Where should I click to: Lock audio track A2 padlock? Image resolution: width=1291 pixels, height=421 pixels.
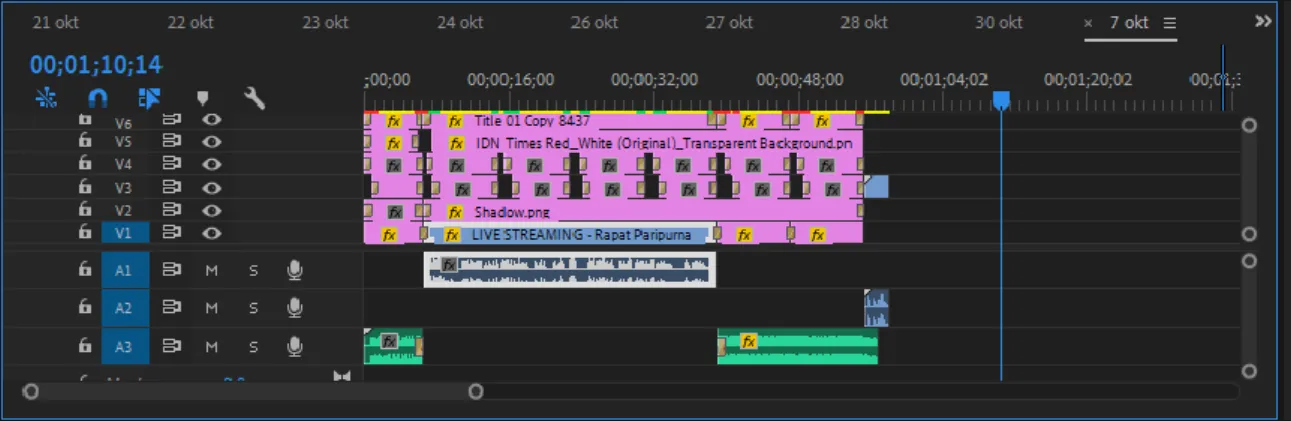[x=85, y=308]
